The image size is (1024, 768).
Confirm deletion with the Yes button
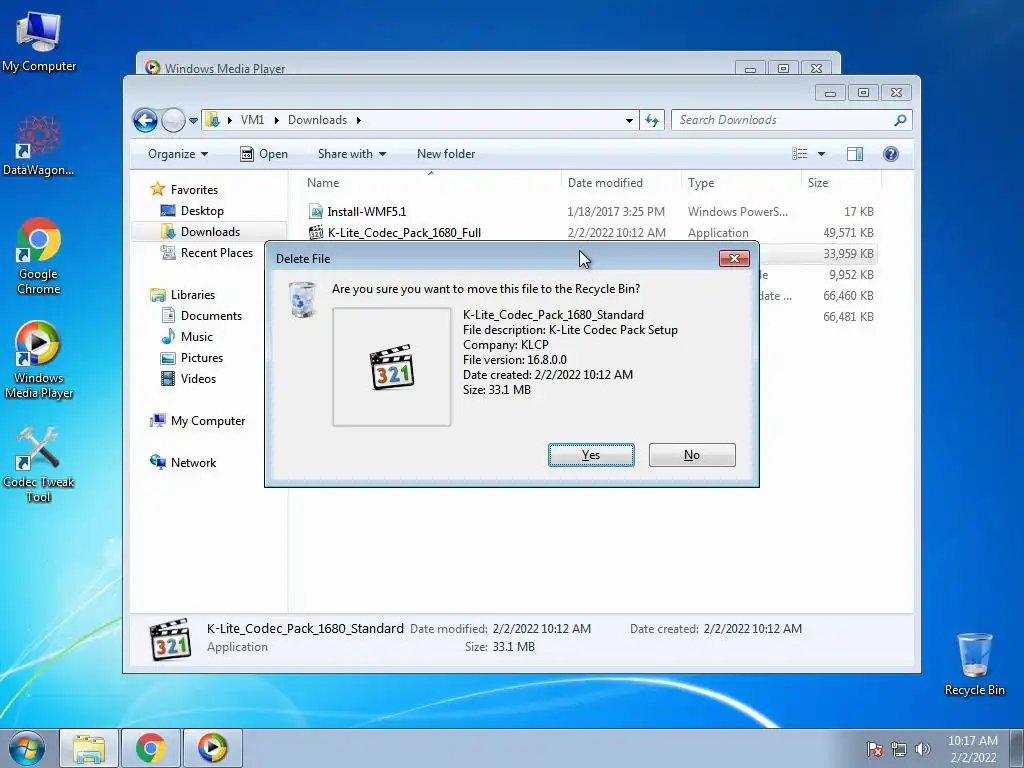591,455
